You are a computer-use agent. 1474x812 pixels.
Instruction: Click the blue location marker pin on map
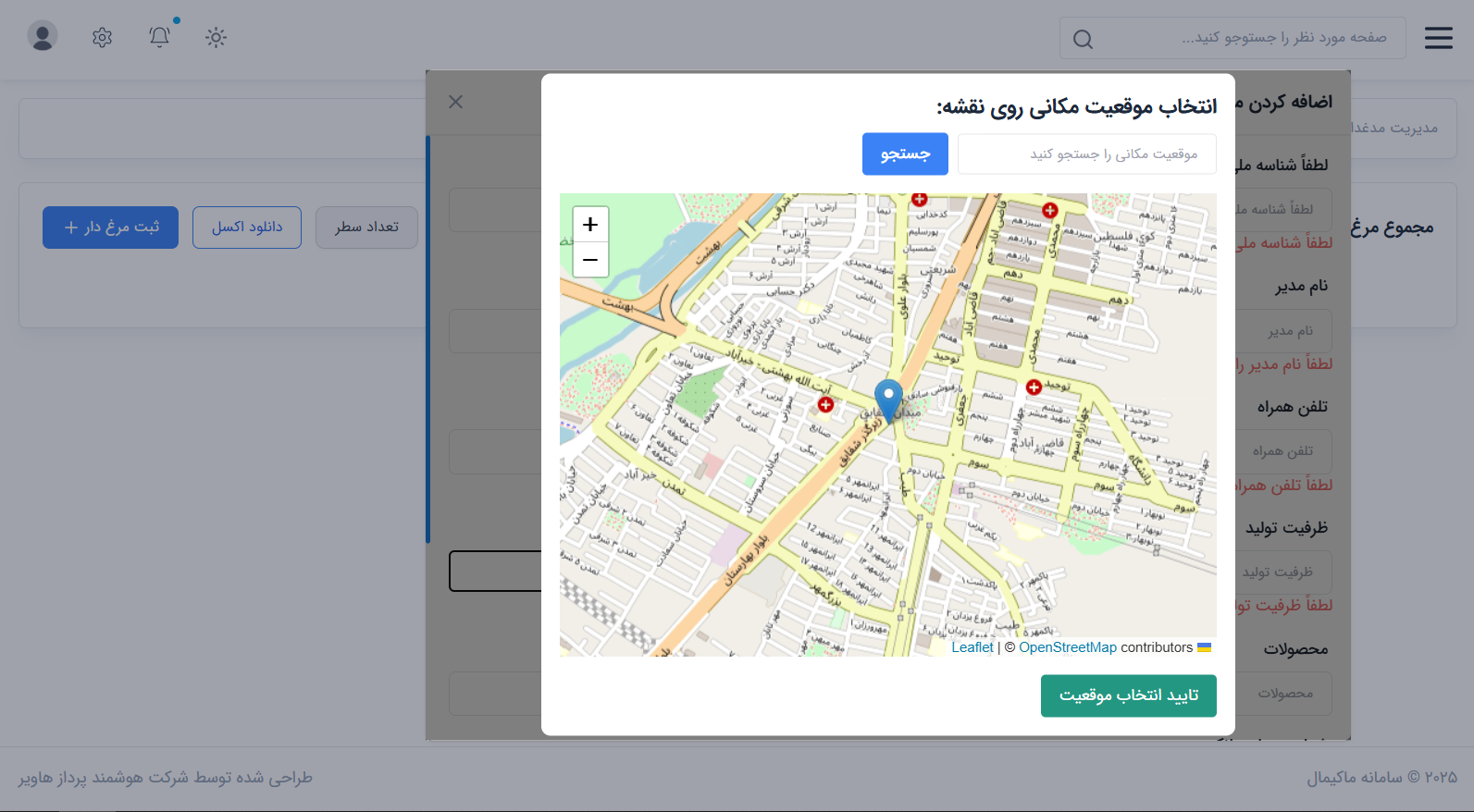click(x=888, y=401)
